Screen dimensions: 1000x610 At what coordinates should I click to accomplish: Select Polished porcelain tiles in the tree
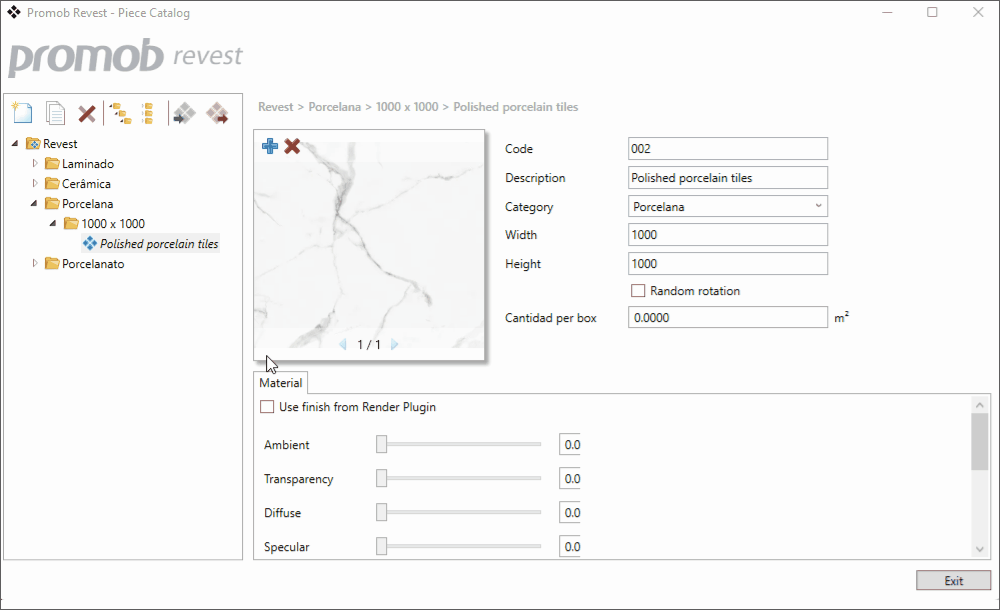[x=159, y=244]
